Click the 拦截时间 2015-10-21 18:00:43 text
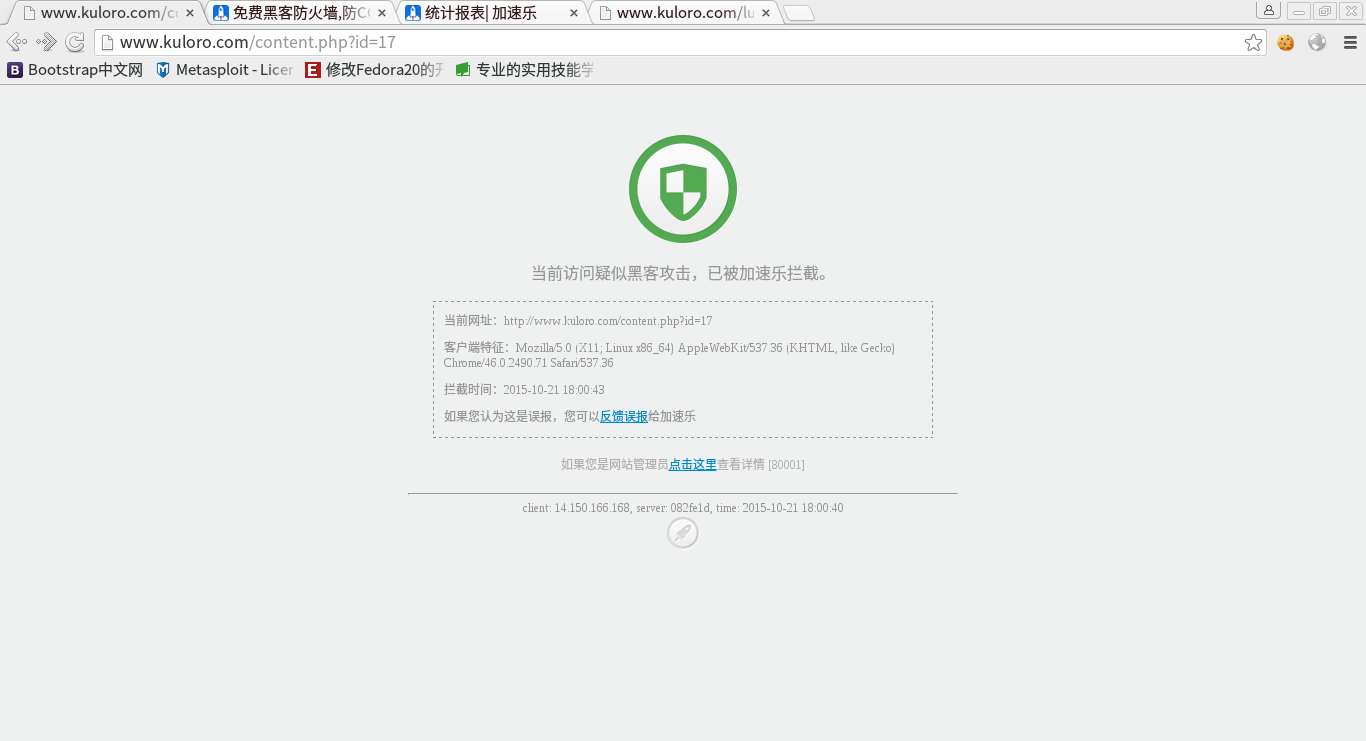The image size is (1366, 741). [524, 390]
